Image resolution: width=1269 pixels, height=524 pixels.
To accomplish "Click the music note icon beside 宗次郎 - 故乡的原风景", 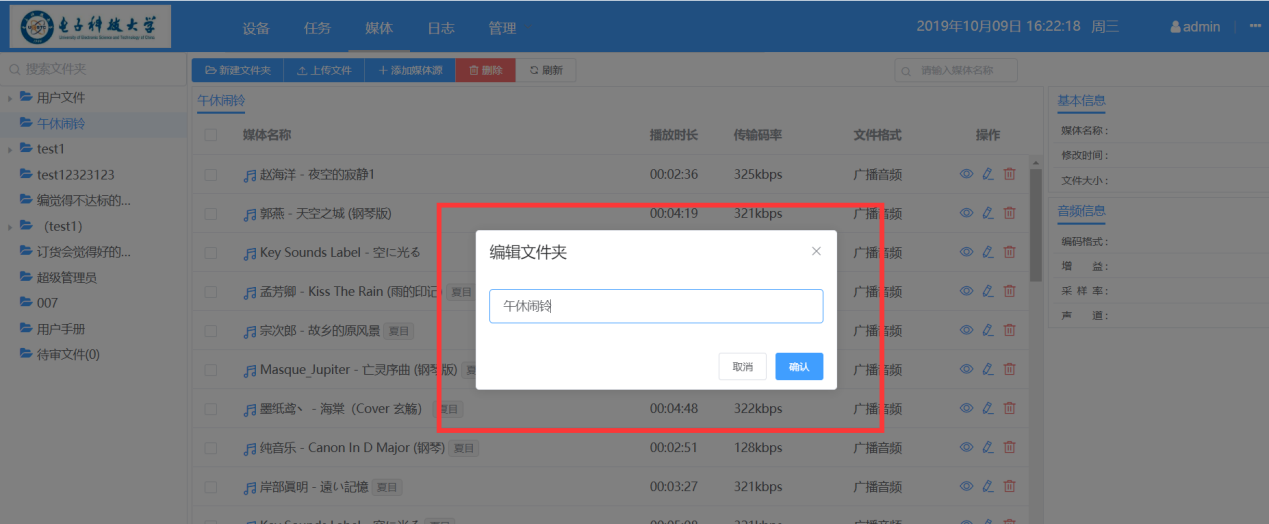I will click(250, 332).
